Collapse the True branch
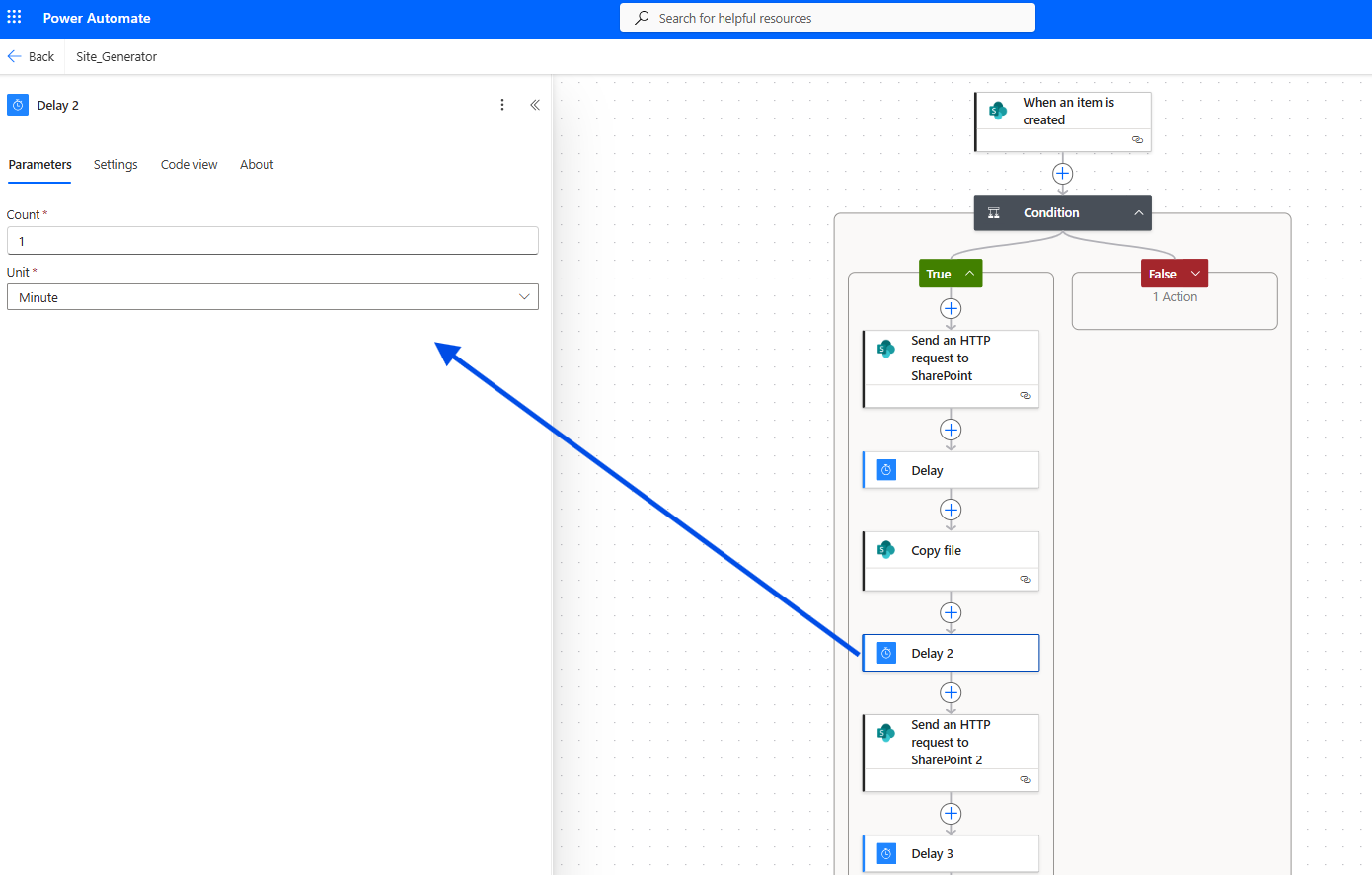The height and width of the screenshot is (875, 1372). pos(970,274)
